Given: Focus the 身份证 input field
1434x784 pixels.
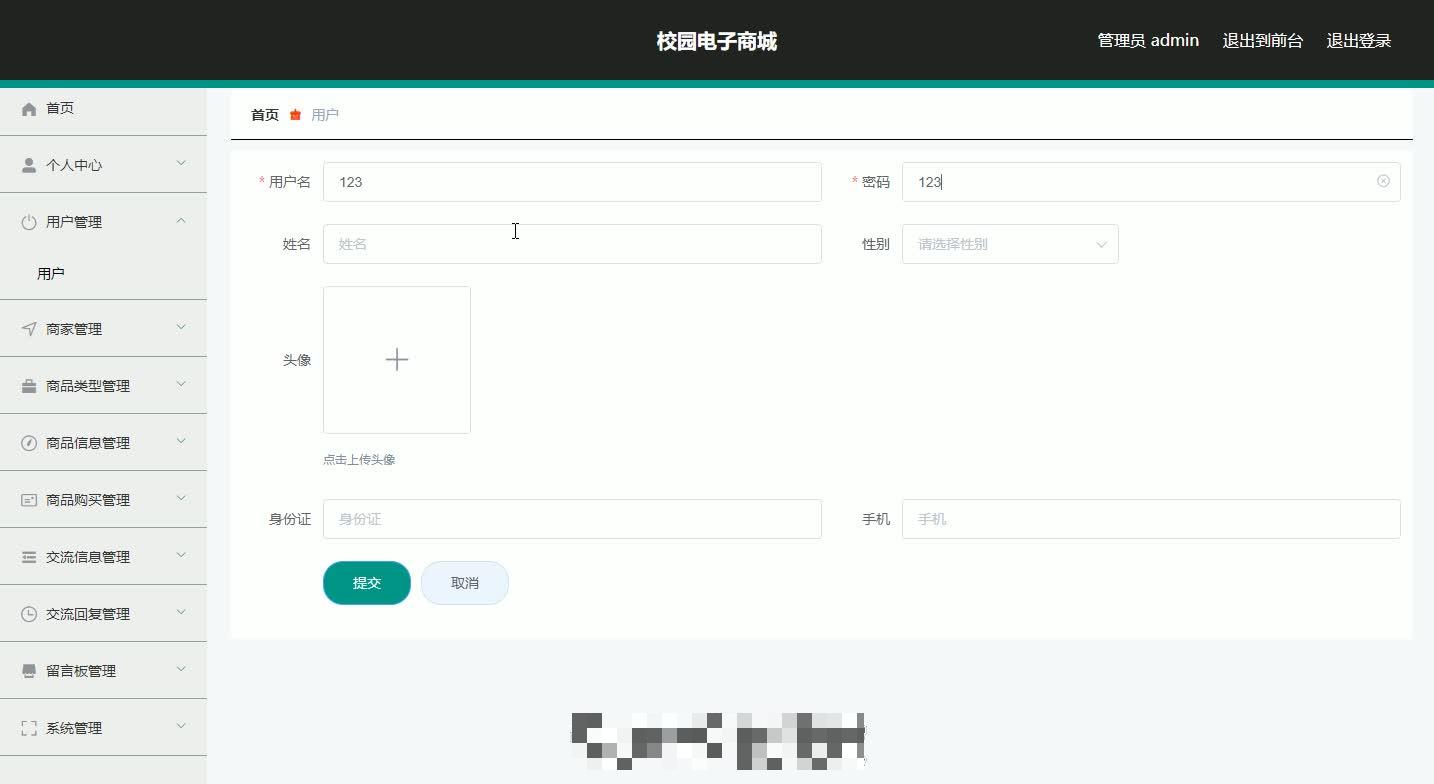Looking at the screenshot, I should (572, 519).
